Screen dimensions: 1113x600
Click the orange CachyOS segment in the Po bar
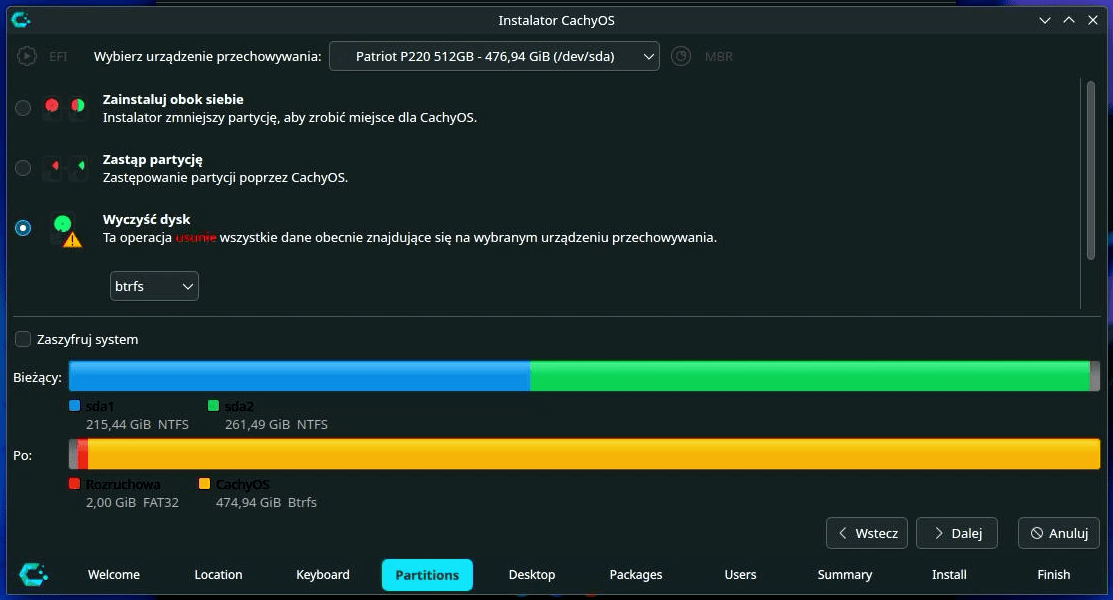(593, 454)
